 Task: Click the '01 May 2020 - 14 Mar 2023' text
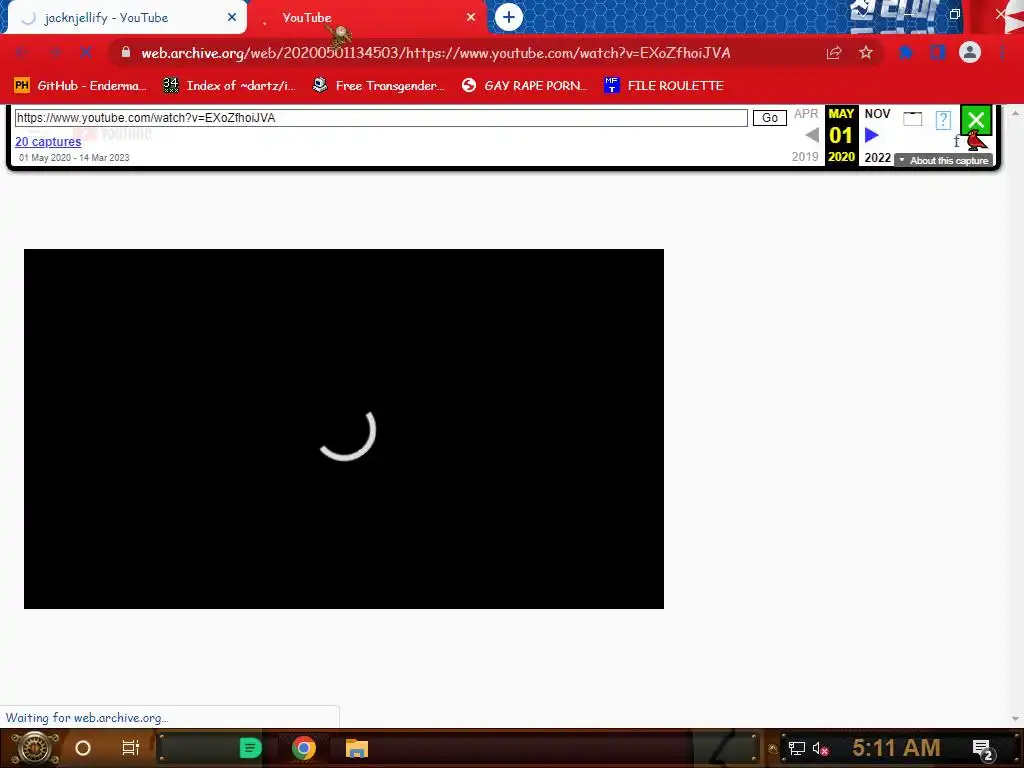tap(74, 157)
